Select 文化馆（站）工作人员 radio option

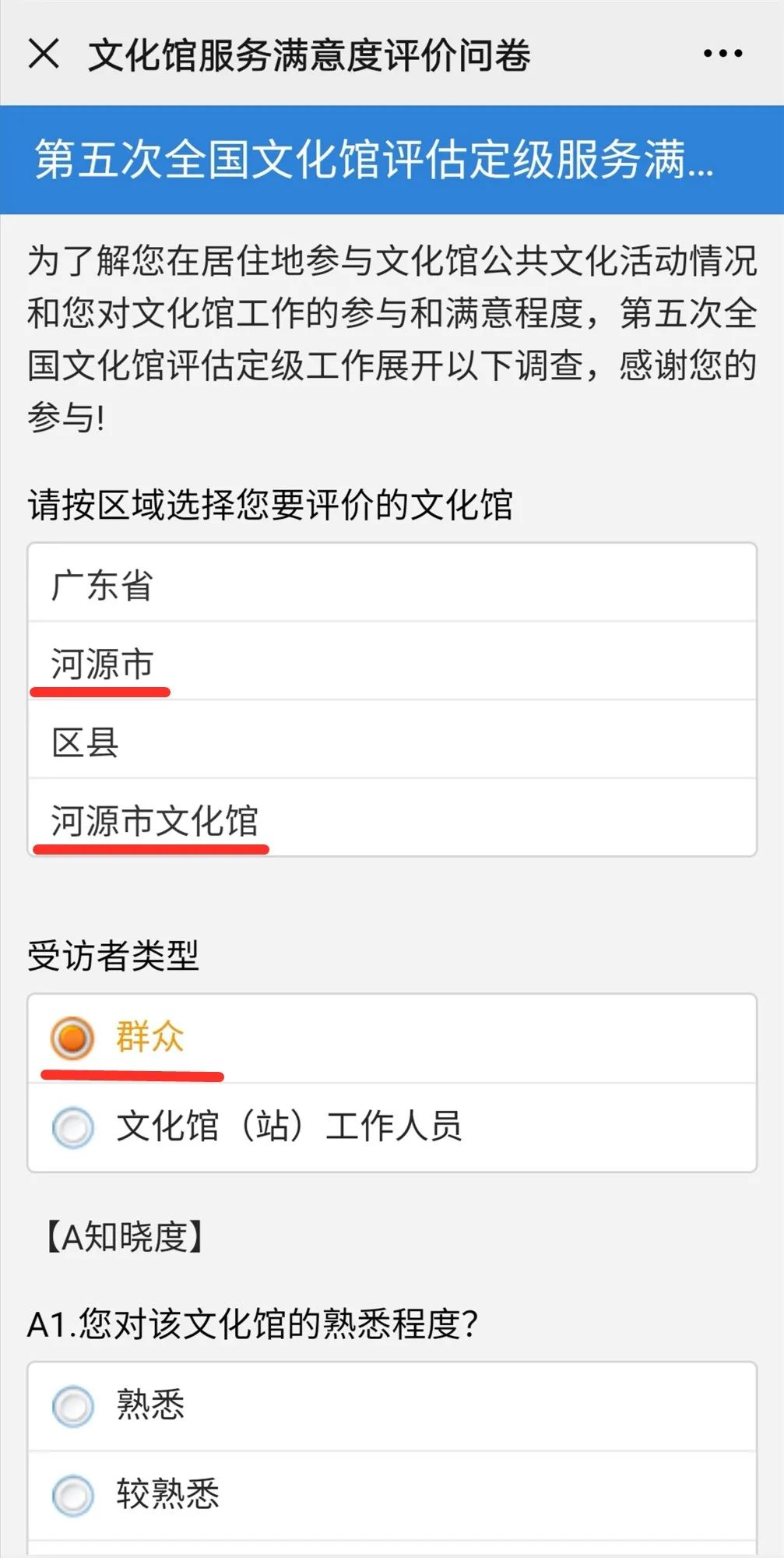click(72, 1127)
